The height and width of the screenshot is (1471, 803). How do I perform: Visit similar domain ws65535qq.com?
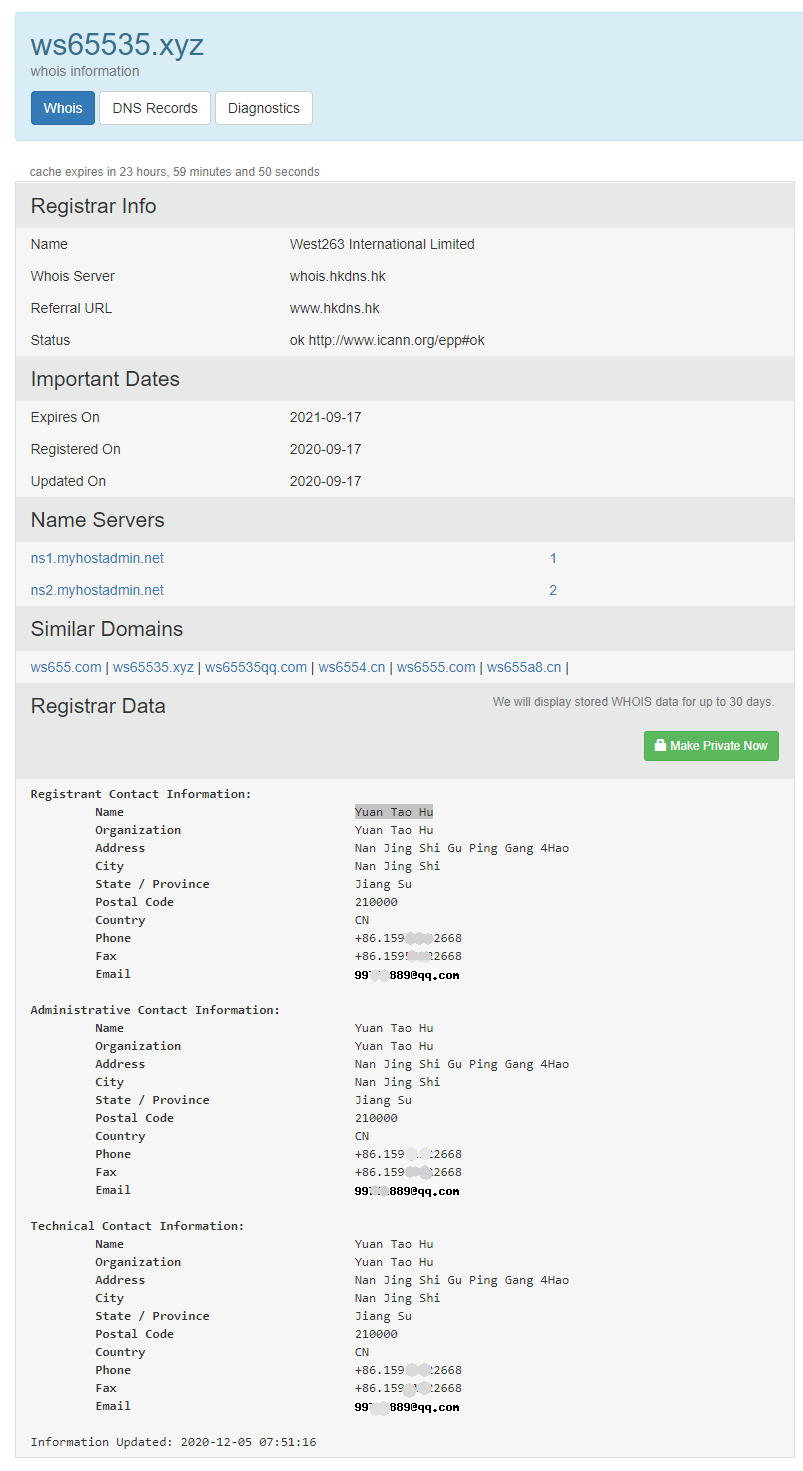click(x=256, y=667)
